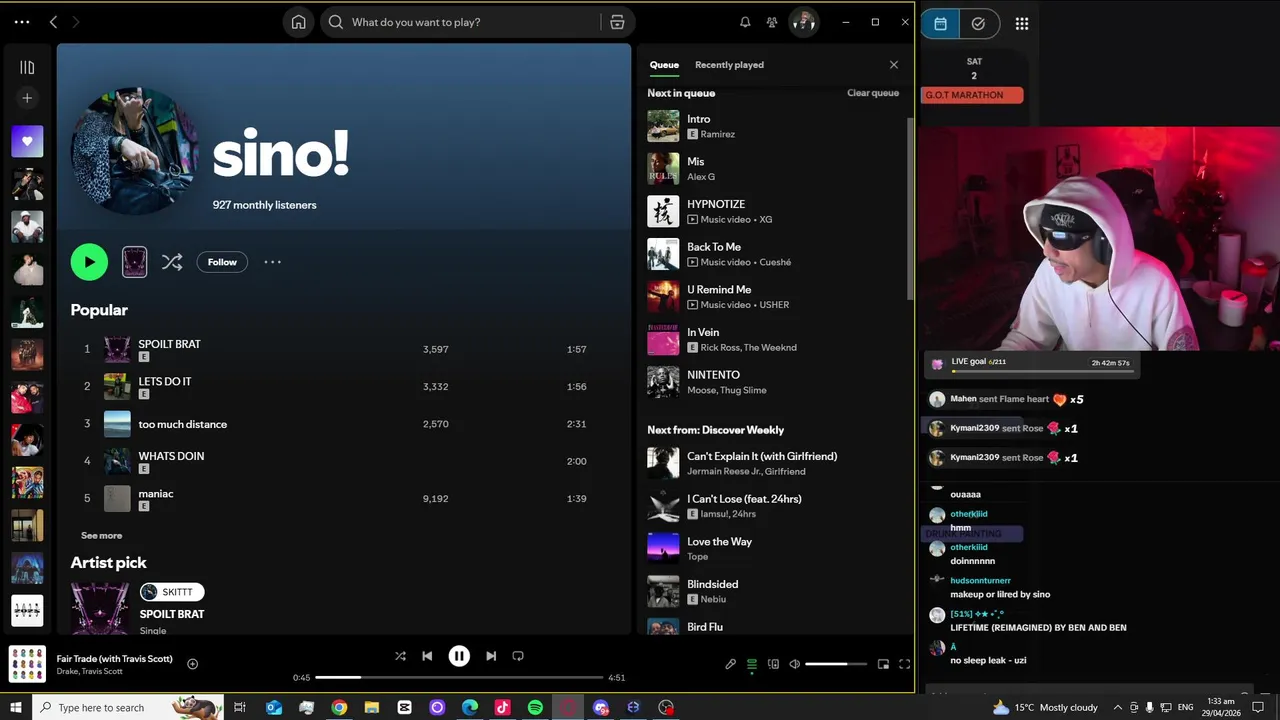Play the track too much distance

(343, 424)
